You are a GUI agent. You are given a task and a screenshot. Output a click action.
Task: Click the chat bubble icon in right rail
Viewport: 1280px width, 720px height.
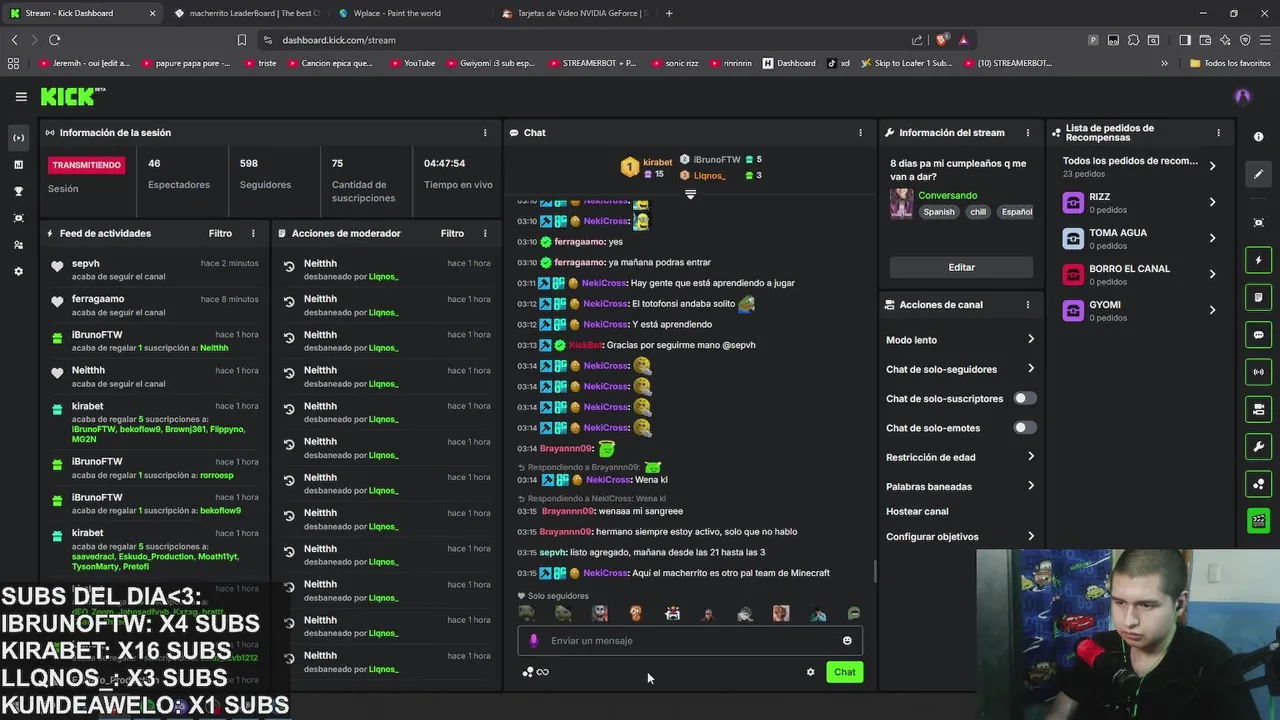[1259, 335]
